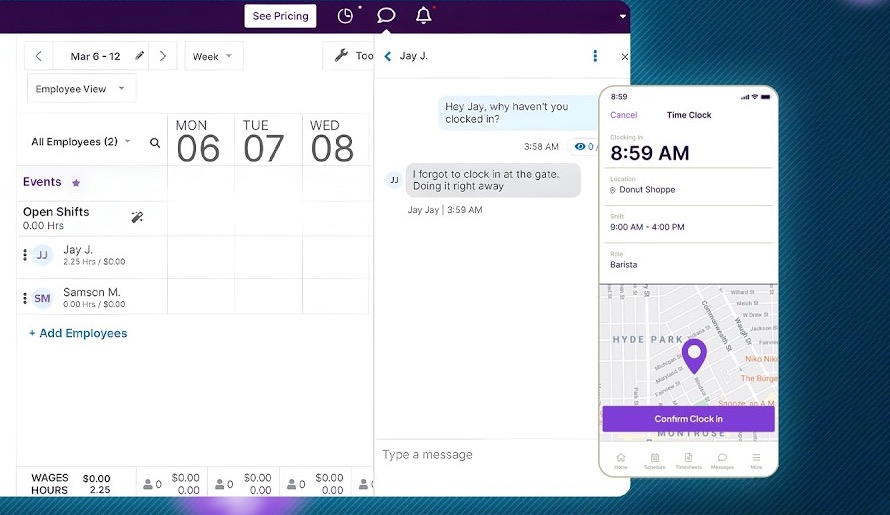Click Jay J. Monday shift cell
Viewport: 890px width, 515px height.
[x=201, y=257]
